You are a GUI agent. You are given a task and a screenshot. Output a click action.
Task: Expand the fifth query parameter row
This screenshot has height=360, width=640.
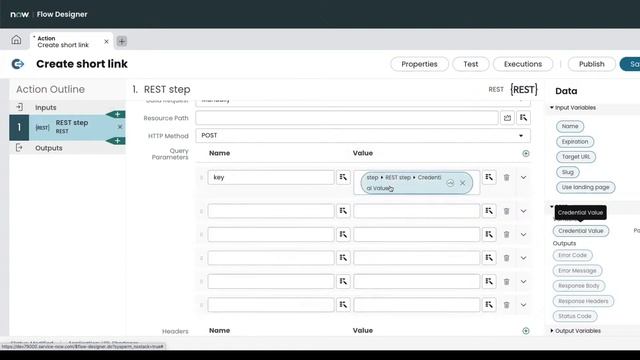(x=523, y=282)
